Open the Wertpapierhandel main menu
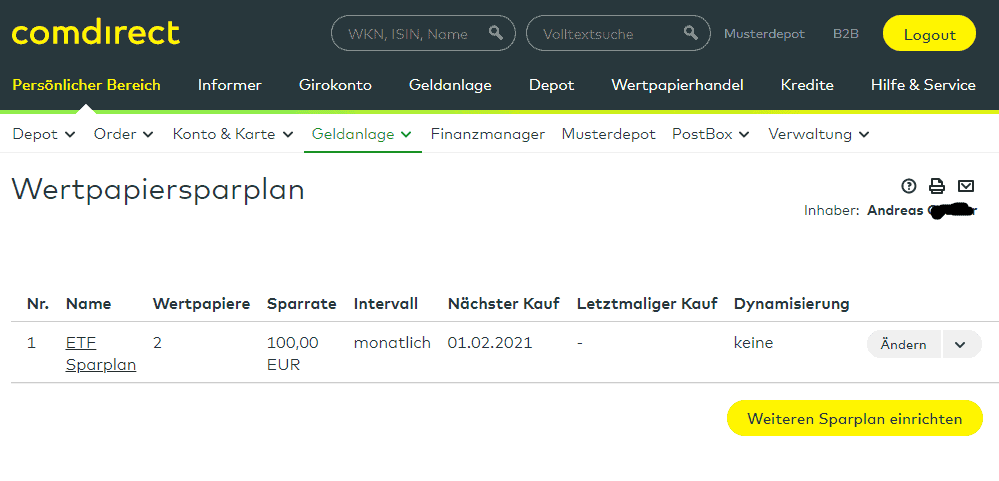The height and width of the screenshot is (481, 999). coord(677,85)
